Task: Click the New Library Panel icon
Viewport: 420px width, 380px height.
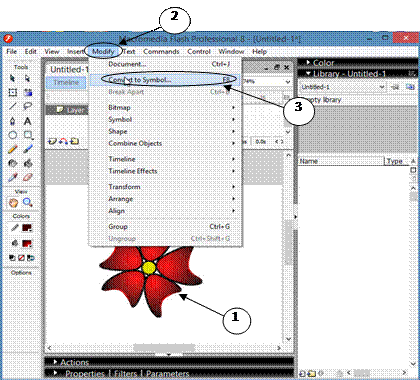Action: pyautogui.click(x=410, y=87)
